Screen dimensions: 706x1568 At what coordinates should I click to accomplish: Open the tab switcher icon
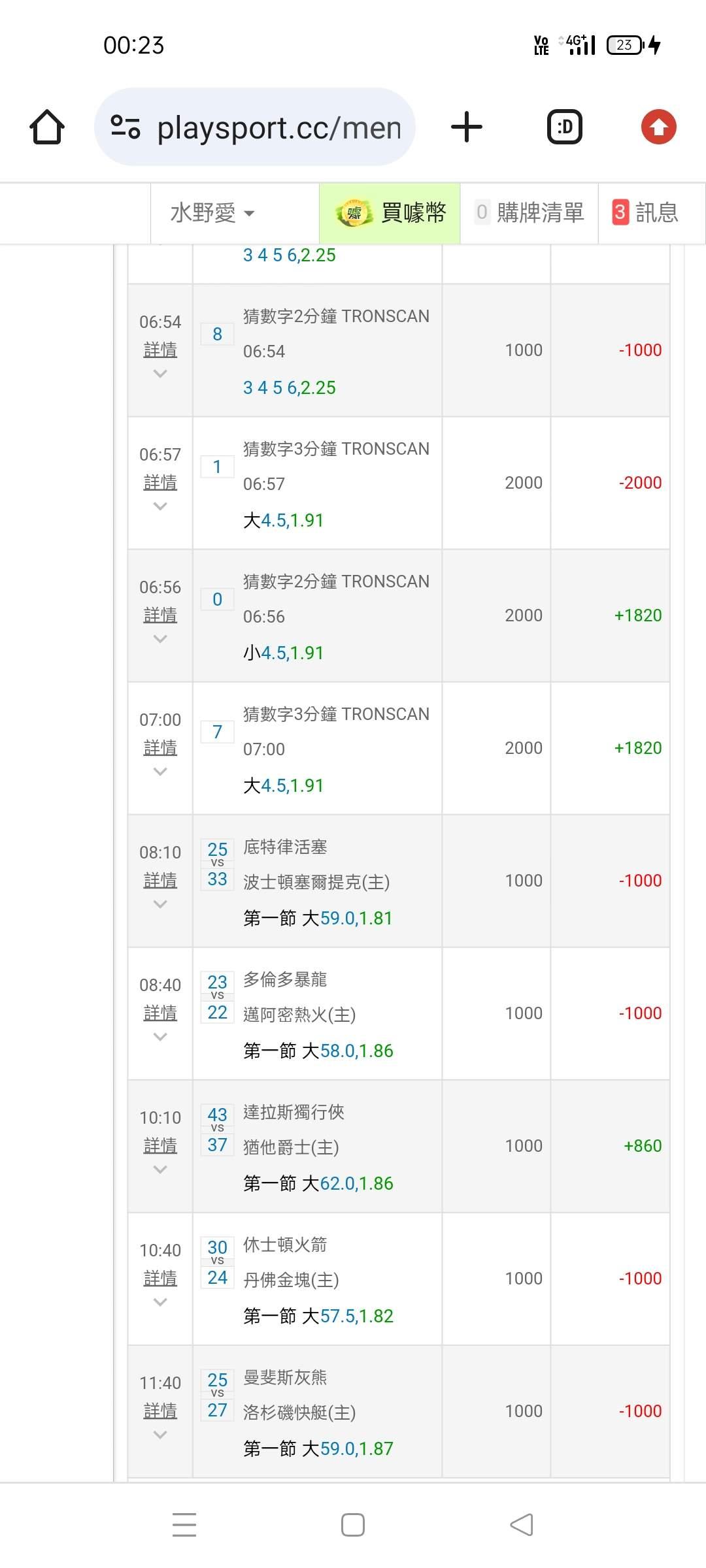click(564, 127)
